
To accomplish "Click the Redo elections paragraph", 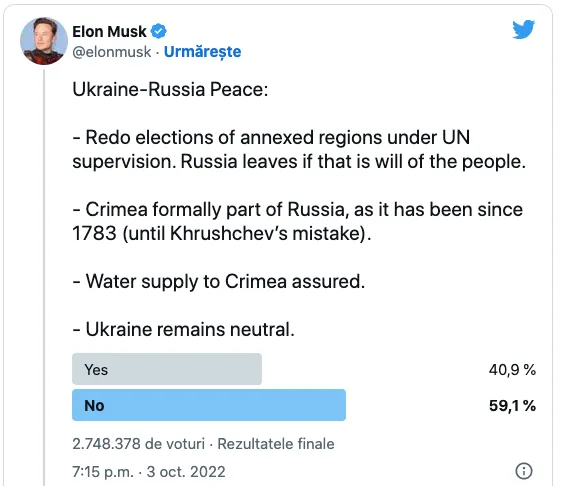I will [x=299, y=149].
